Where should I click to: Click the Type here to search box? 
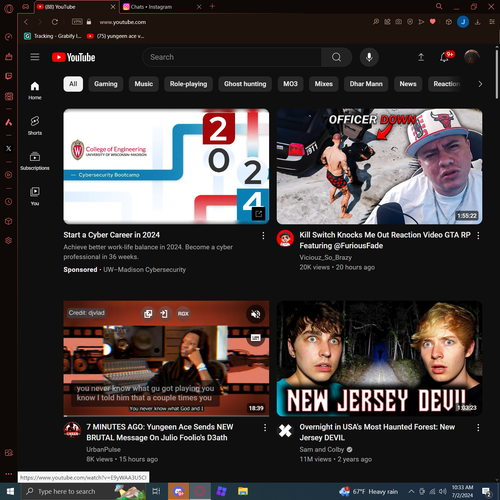coord(83,491)
